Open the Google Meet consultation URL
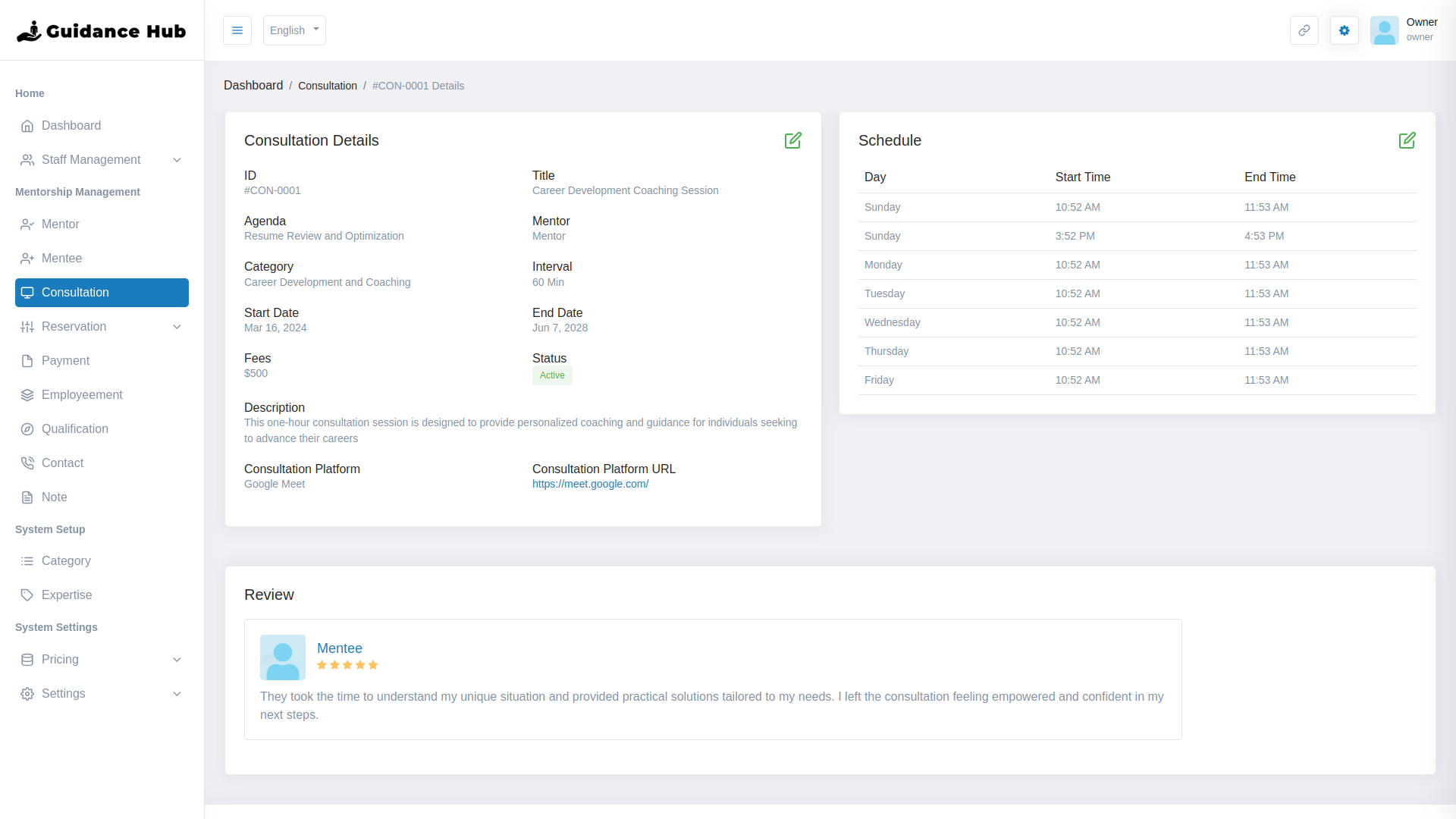The image size is (1456, 819). coord(590,484)
